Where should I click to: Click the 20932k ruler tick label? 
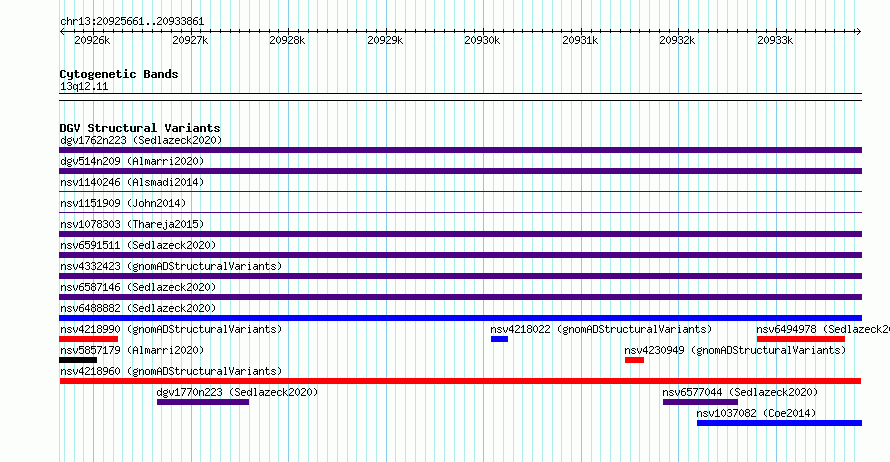click(x=677, y=40)
